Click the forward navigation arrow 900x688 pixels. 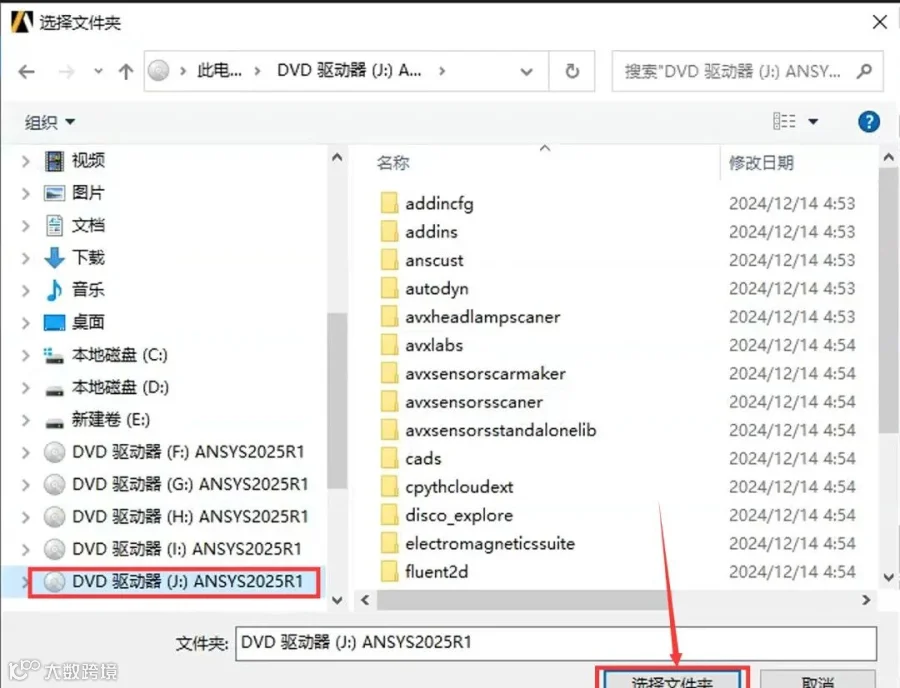tap(67, 72)
